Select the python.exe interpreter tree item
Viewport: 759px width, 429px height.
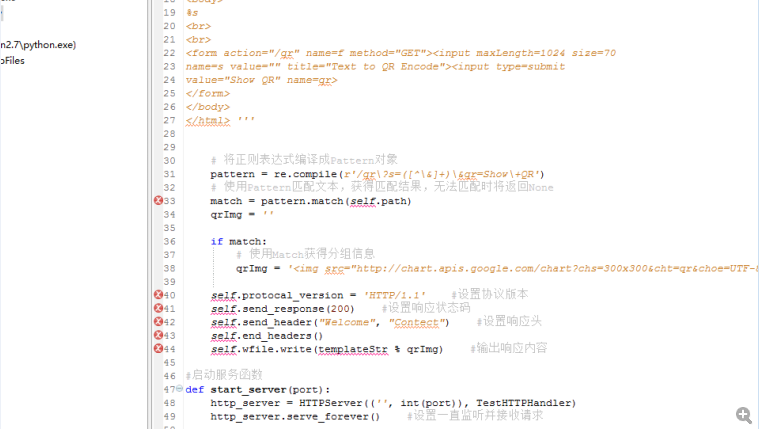pyautogui.click(x=38, y=44)
